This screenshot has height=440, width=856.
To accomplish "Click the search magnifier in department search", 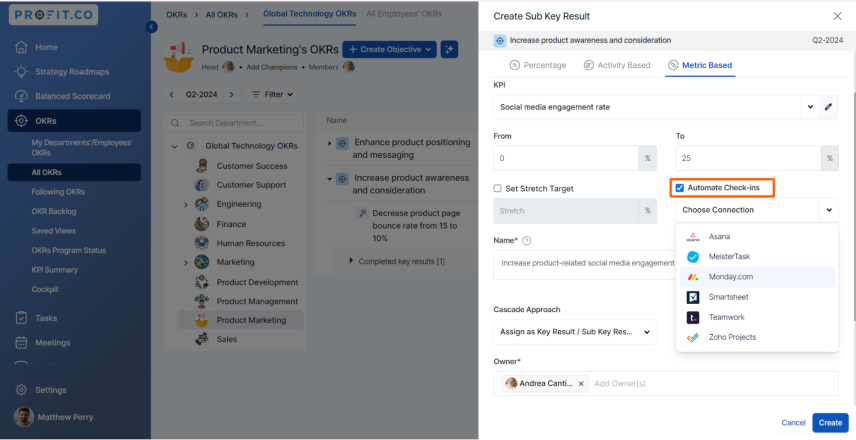I will click(x=175, y=123).
